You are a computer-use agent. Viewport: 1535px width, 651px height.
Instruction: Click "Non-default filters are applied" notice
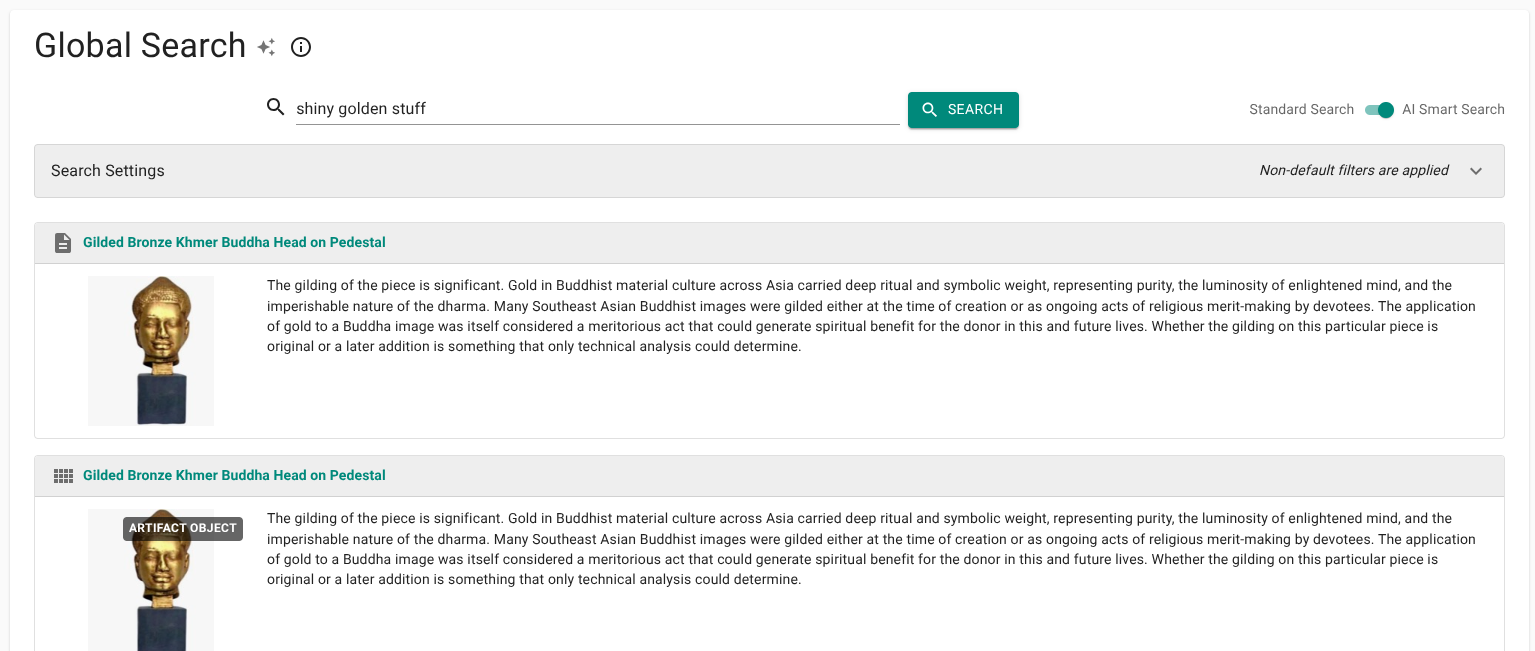tap(1354, 171)
